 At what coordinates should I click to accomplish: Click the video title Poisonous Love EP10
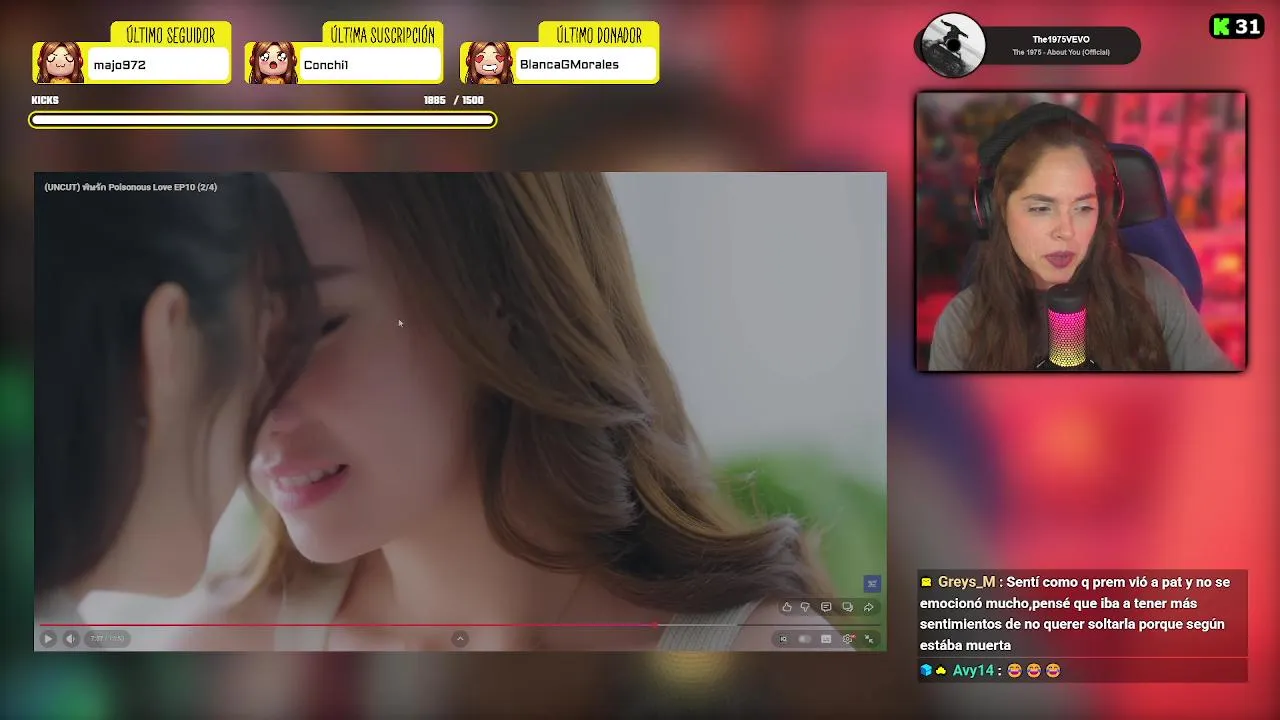coord(130,187)
